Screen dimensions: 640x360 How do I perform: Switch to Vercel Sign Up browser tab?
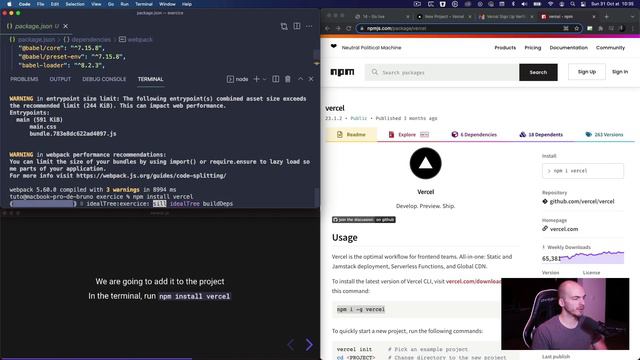point(505,17)
